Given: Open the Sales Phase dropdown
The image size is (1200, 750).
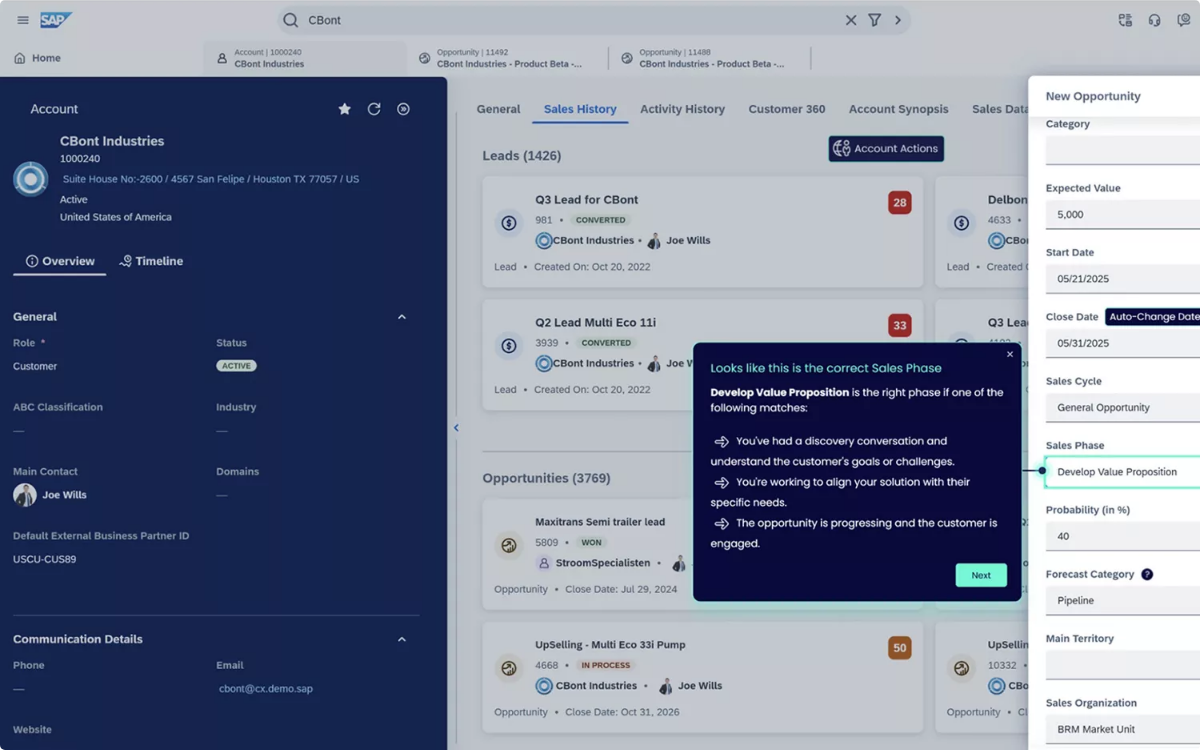Looking at the screenshot, I should 1122,472.
